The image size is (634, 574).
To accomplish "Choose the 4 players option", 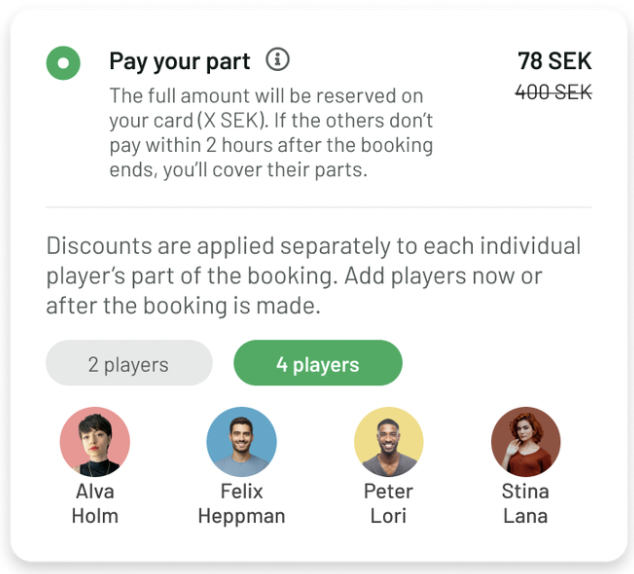I will 318,364.
